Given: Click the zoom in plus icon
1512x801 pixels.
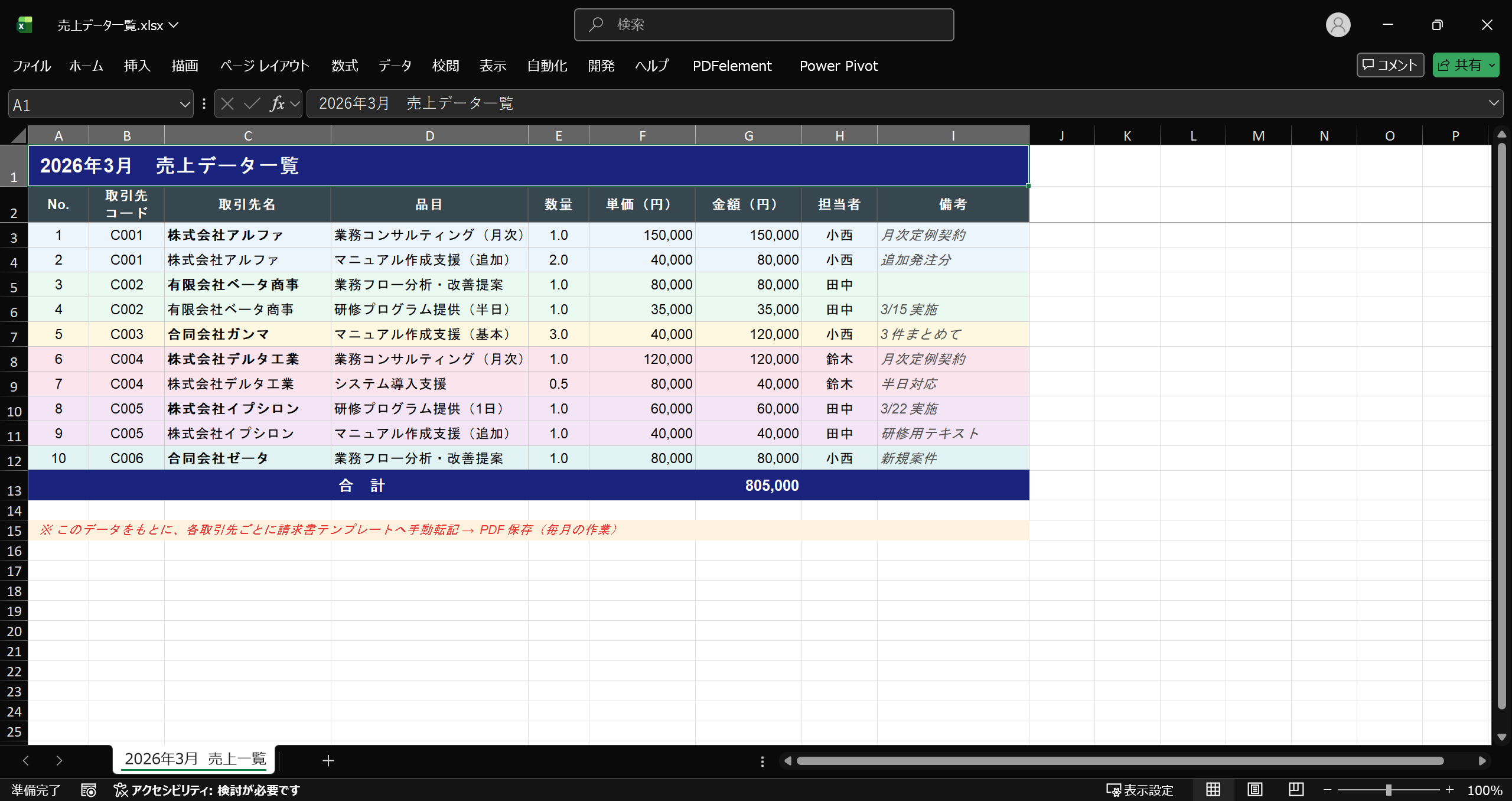Looking at the screenshot, I should coord(1449,790).
